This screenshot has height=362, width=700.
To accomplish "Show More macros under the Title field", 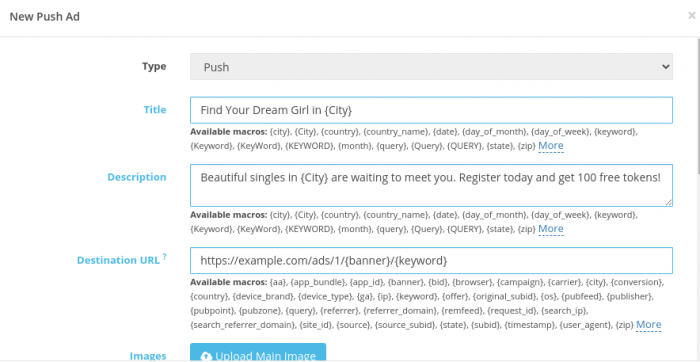I will click(x=550, y=146).
